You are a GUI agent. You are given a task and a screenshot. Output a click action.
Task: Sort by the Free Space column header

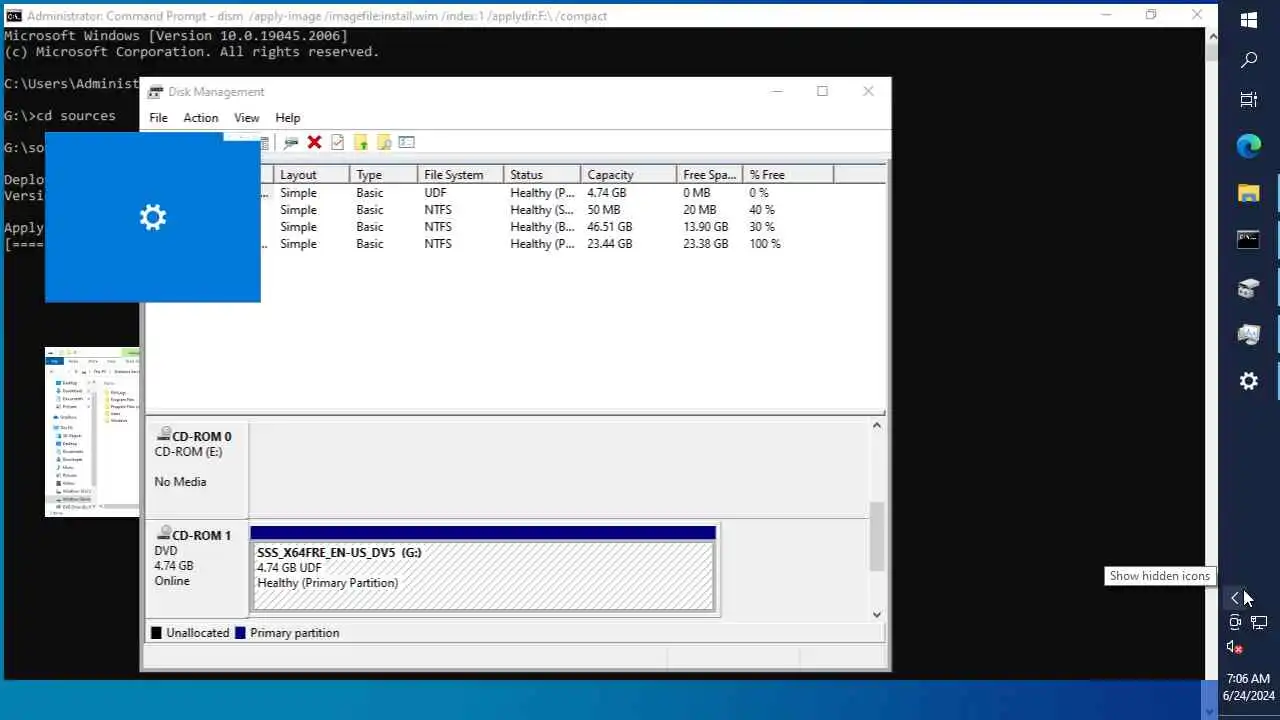[x=710, y=175]
